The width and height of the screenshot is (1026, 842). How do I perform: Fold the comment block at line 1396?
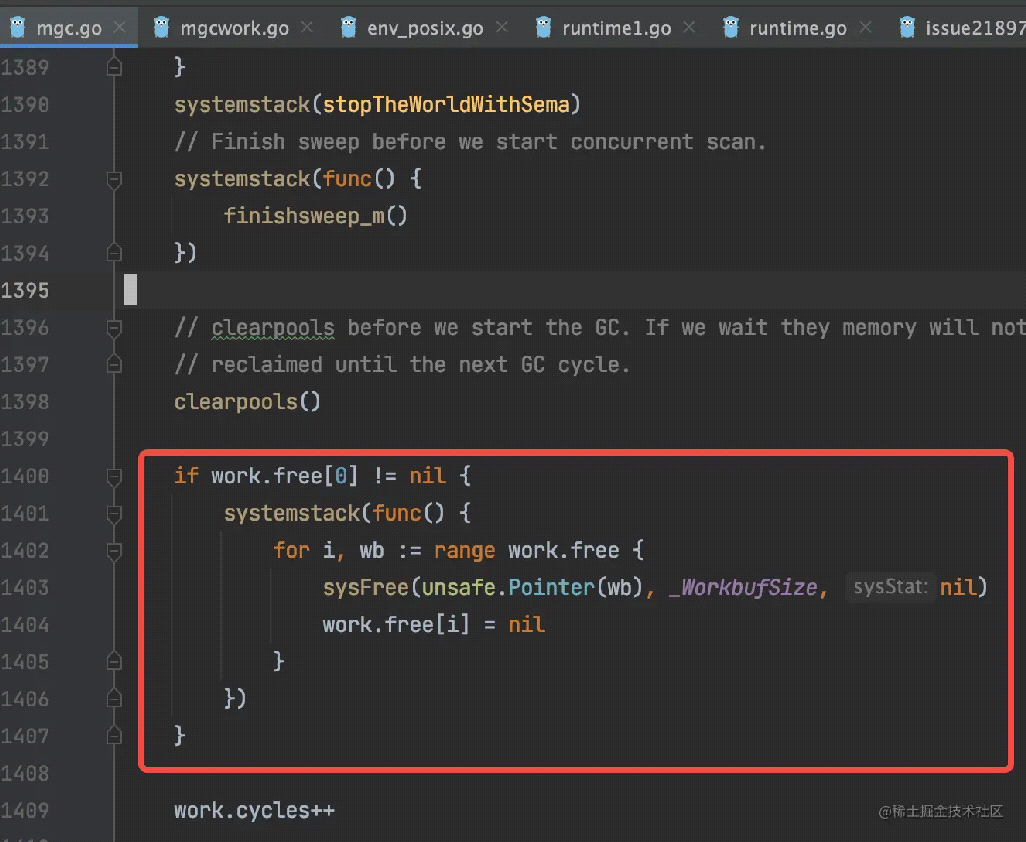tap(114, 327)
